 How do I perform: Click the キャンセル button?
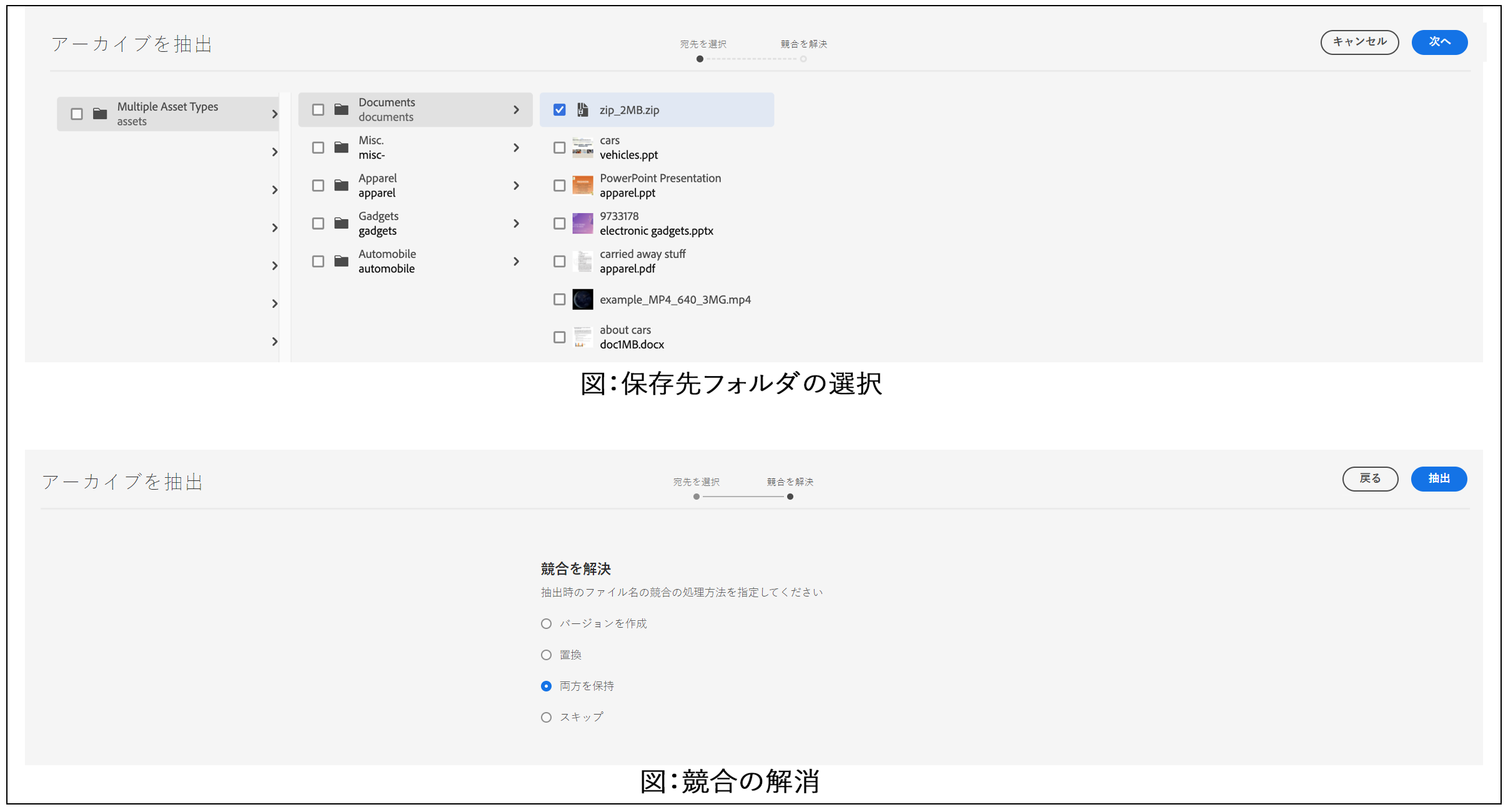pyautogui.click(x=1359, y=42)
